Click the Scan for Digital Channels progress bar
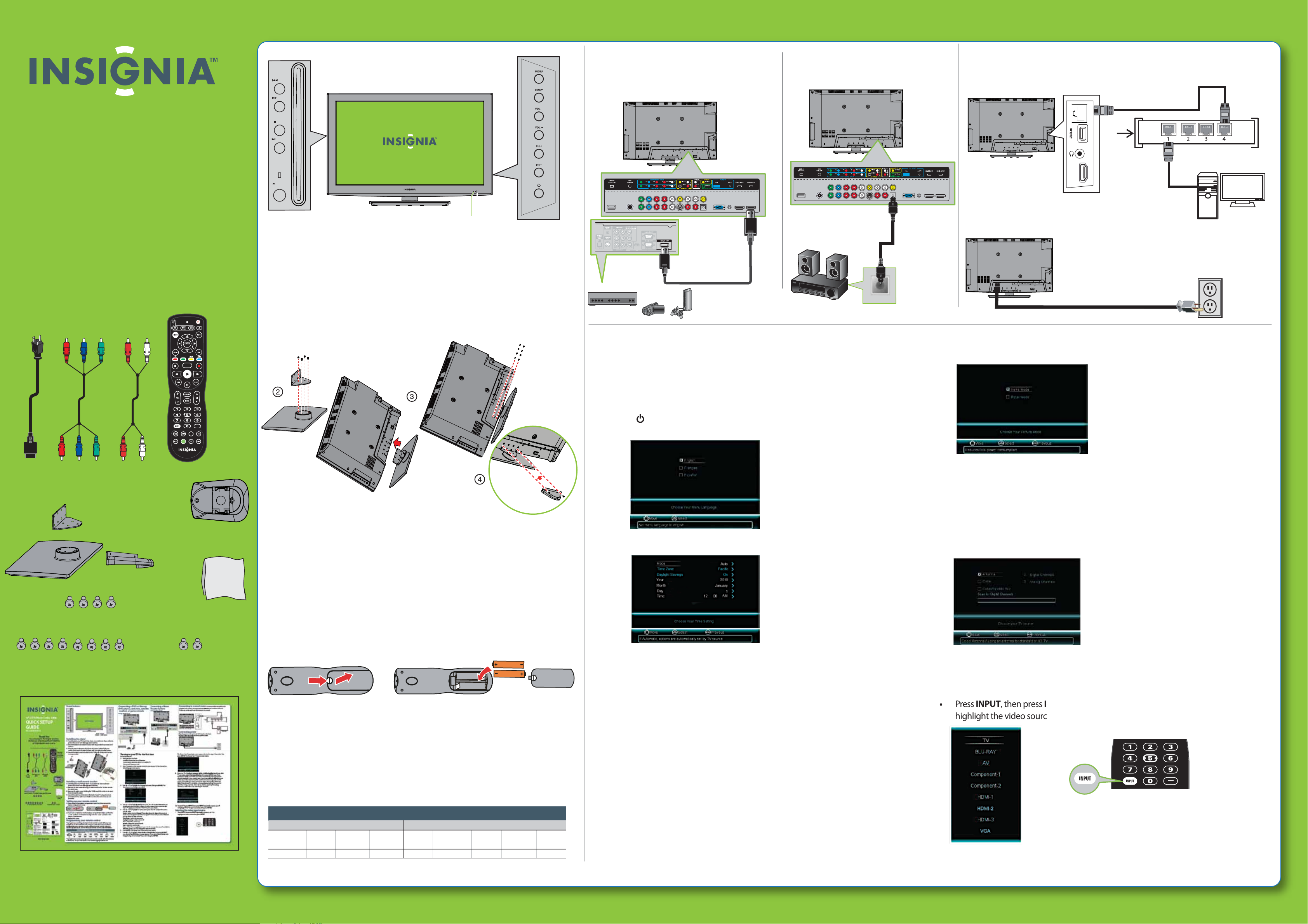1308x924 pixels. pyautogui.click(x=1016, y=600)
